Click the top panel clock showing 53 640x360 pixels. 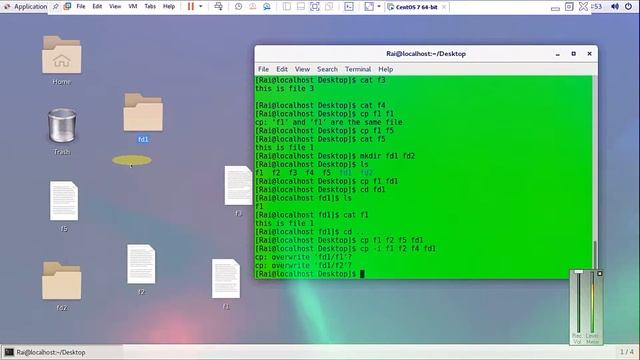click(x=597, y=7)
